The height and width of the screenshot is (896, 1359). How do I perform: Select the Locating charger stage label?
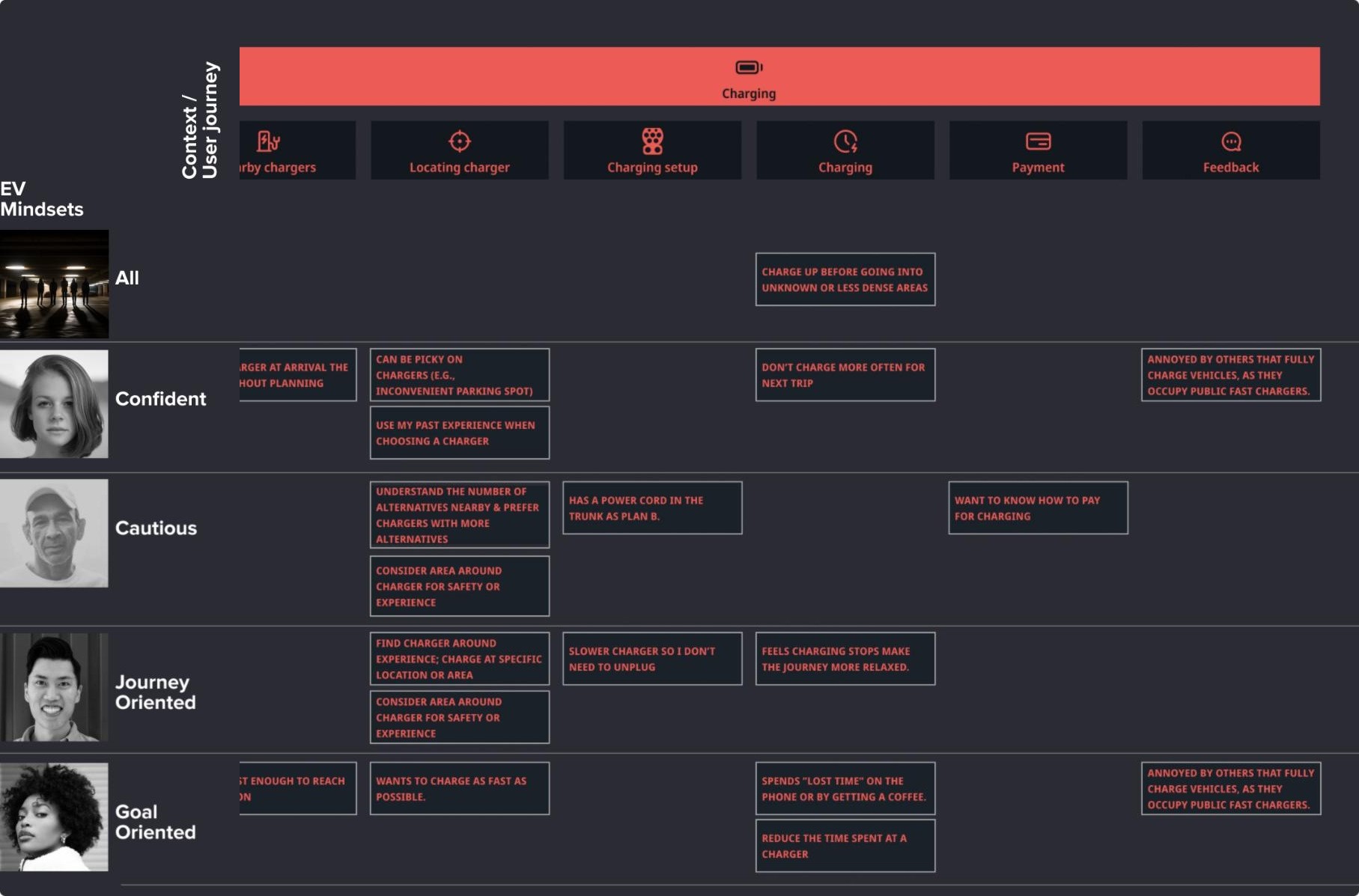[x=460, y=168]
